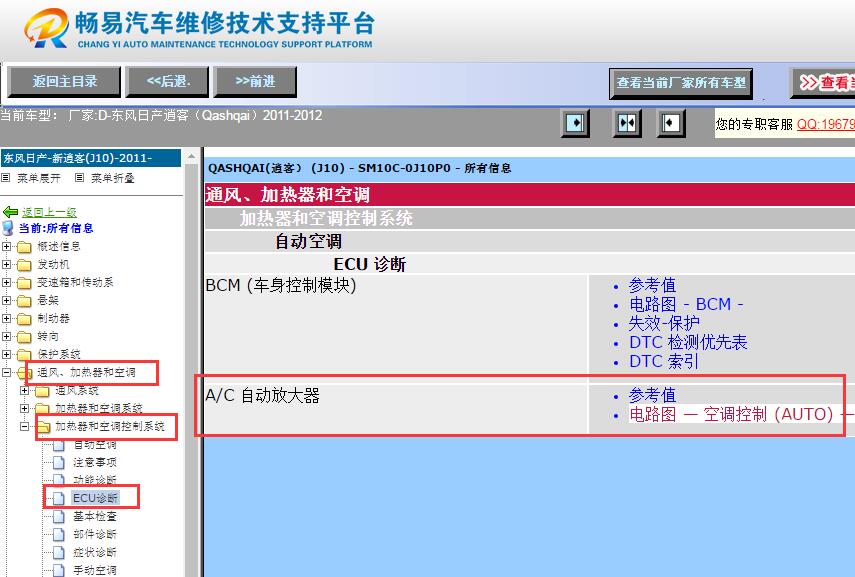Expand the 转向 tree node
This screenshot has width=855, height=577.
pyautogui.click(x=6, y=336)
